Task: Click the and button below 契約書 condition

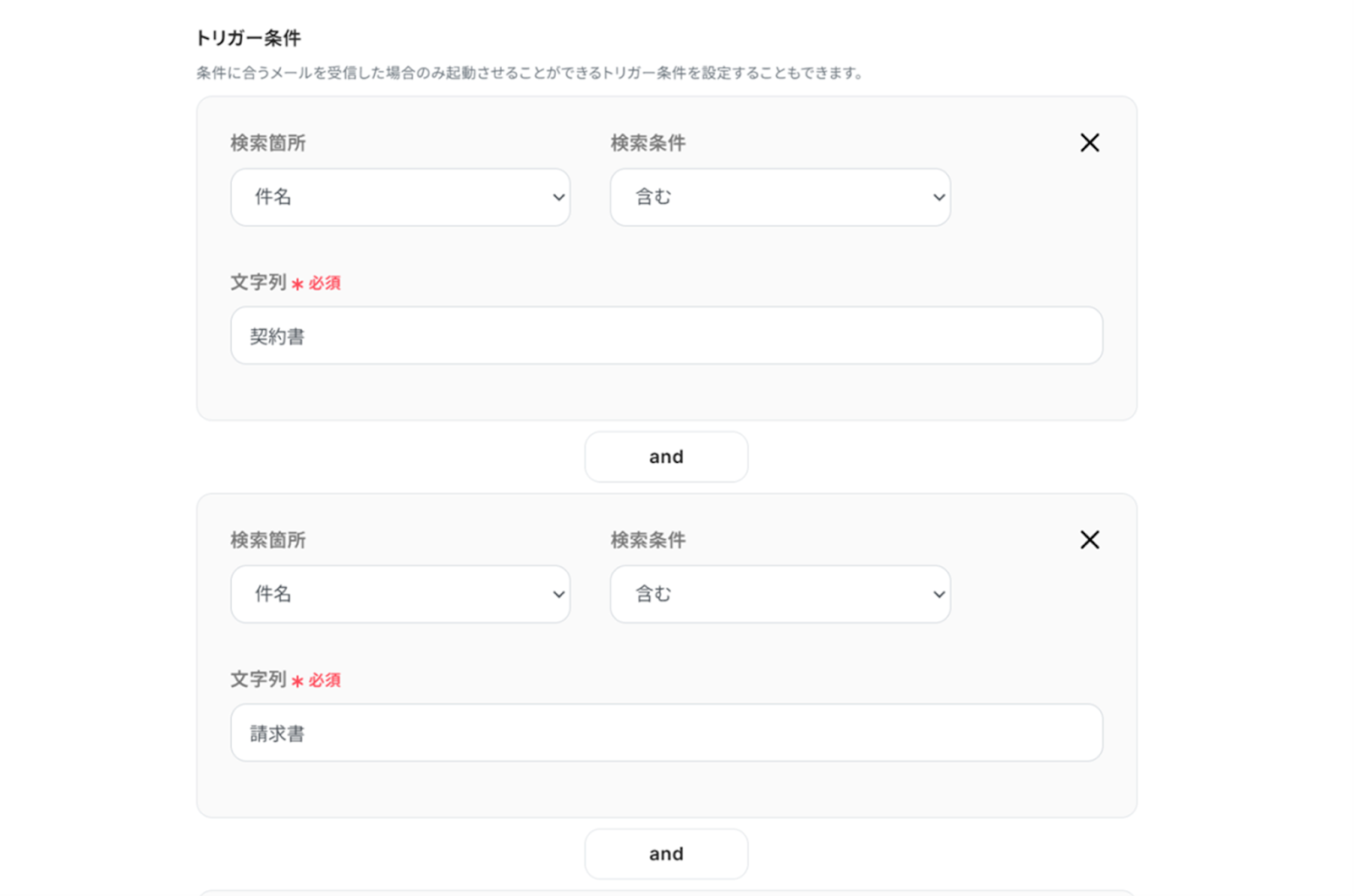Action: pos(666,457)
